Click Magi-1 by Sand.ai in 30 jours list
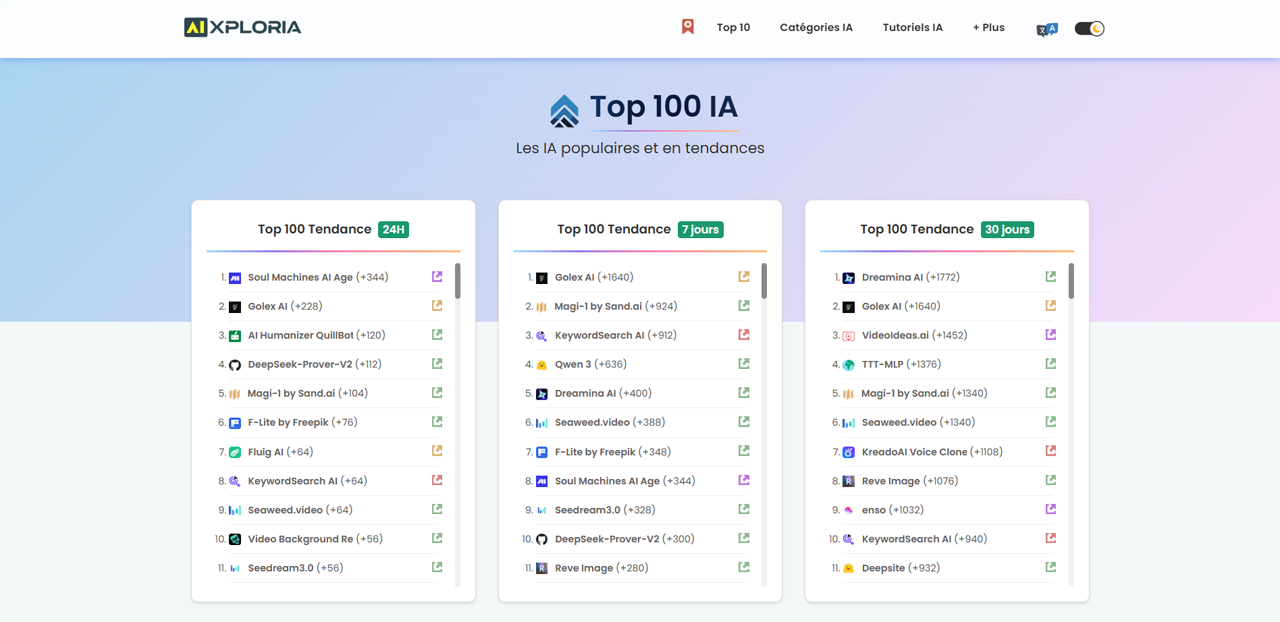This screenshot has width=1280, height=622. click(x=905, y=393)
